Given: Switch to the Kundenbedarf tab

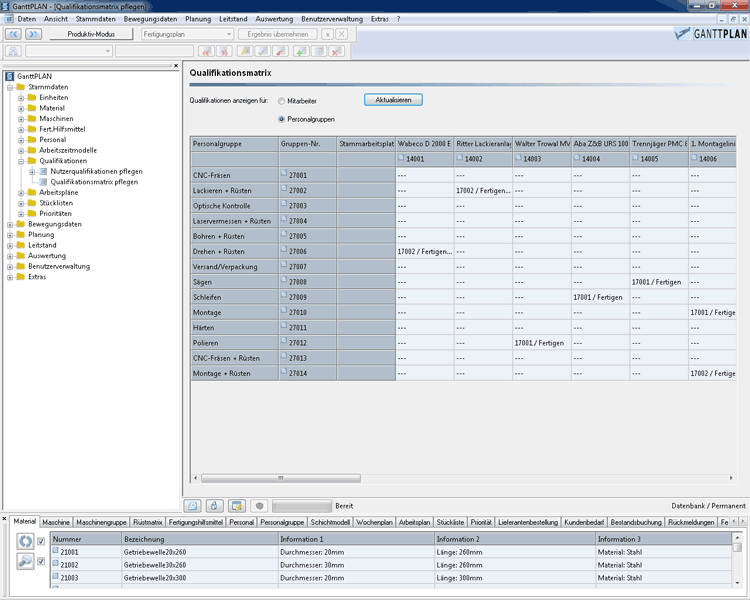Looking at the screenshot, I should click(584, 522).
